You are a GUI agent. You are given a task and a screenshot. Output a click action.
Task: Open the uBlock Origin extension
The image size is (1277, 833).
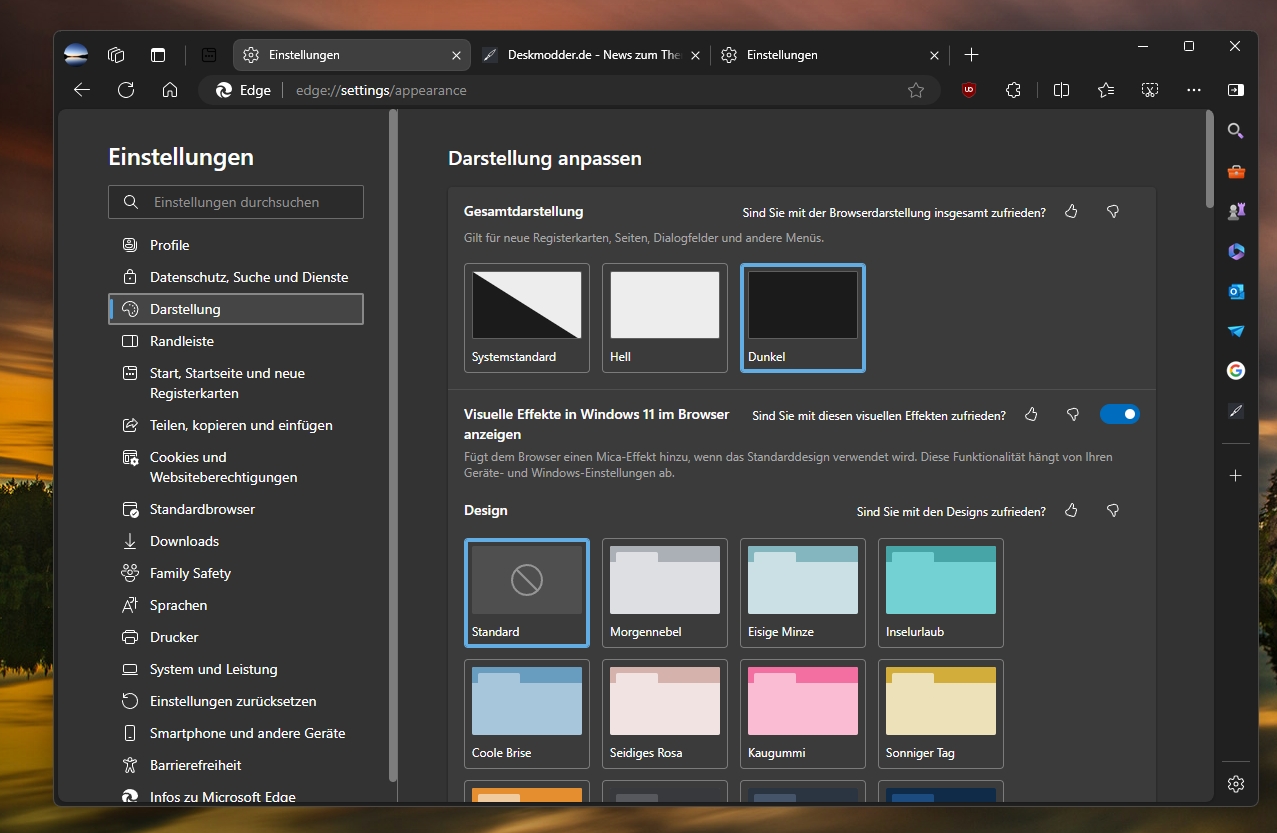[969, 90]
